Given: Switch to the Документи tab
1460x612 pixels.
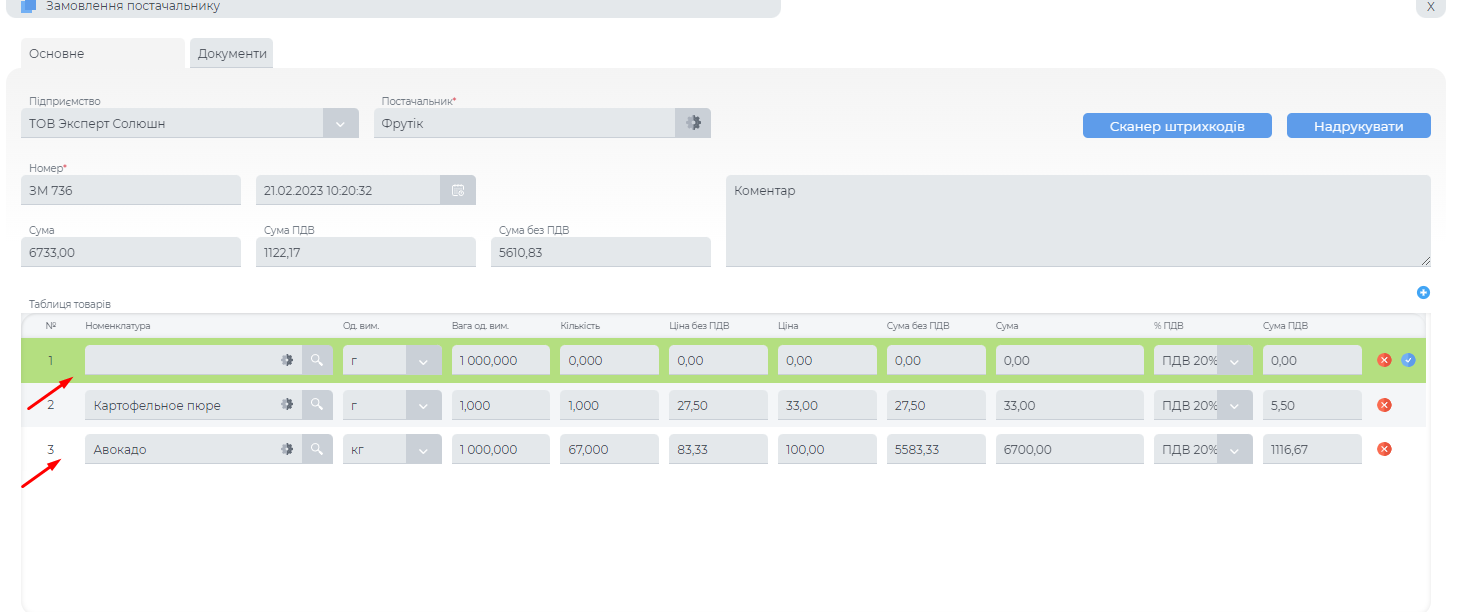Looking at the screenshot, I should click(232, 54).
